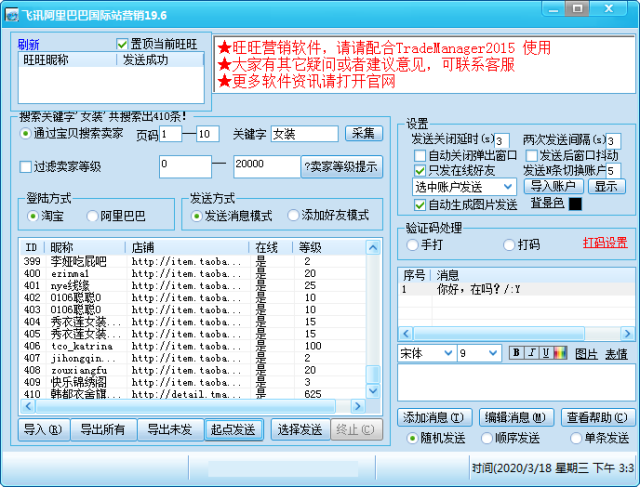The image size is (640, 487).
Task: Select message row 你好，在吗？
Action: pos(516,289)
